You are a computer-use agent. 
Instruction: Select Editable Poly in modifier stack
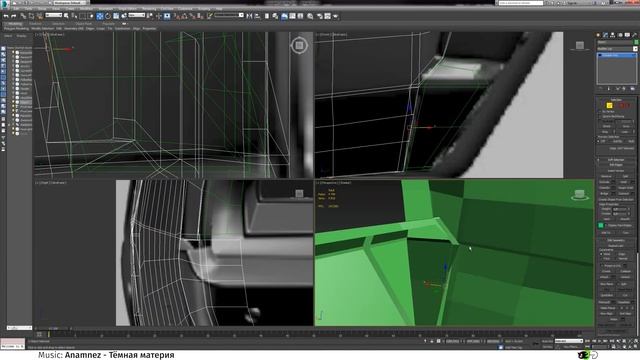pyautogui.click(x=616, y=55)
